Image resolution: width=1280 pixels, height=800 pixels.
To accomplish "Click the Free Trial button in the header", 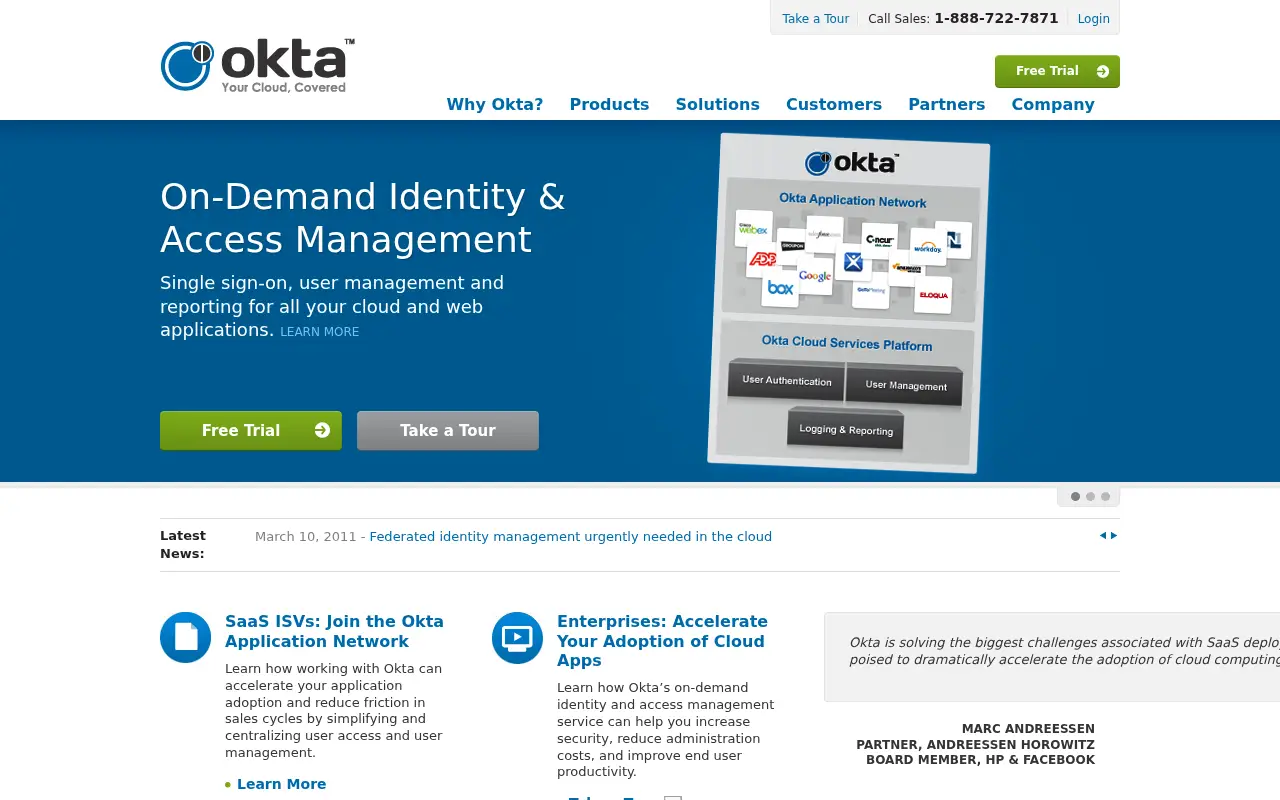I will [x=1057, y=71].
